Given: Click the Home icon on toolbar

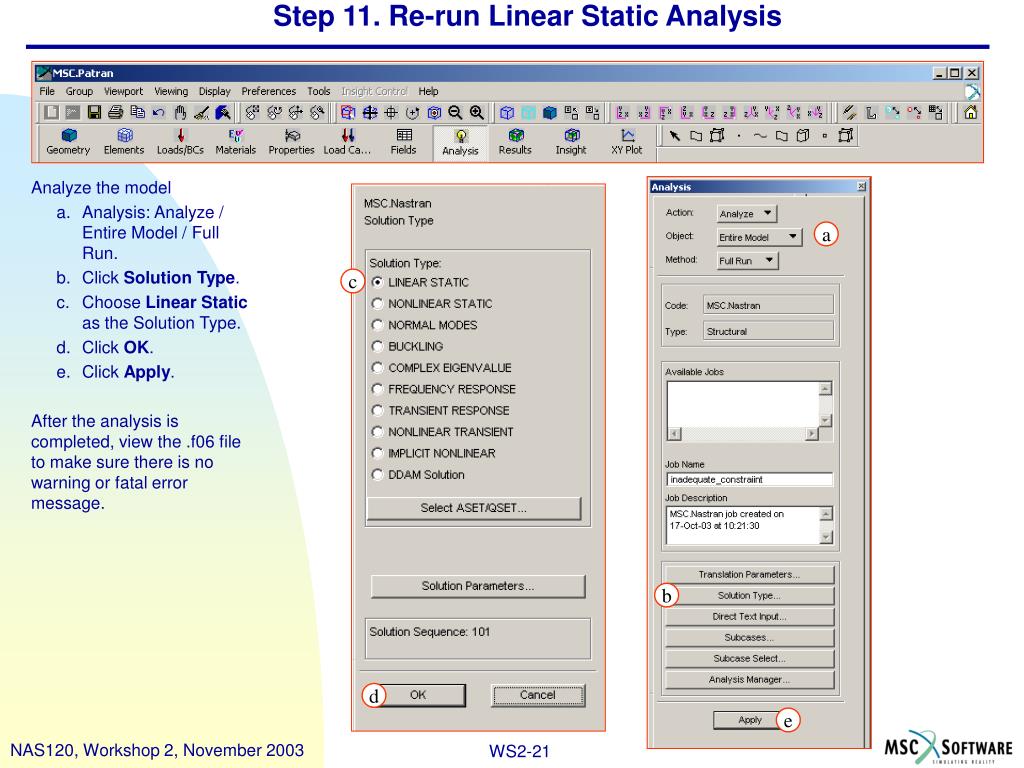Looking at the screenshot, I should pyautogui.click(x=970, y=112).
